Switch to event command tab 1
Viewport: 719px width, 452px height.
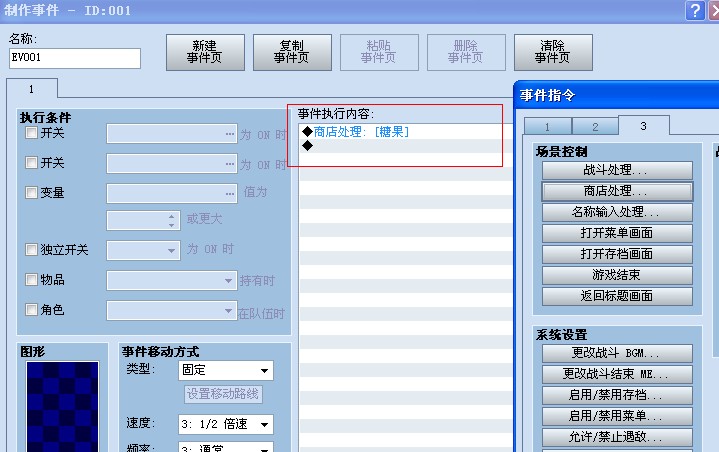(x=548, y=127)
